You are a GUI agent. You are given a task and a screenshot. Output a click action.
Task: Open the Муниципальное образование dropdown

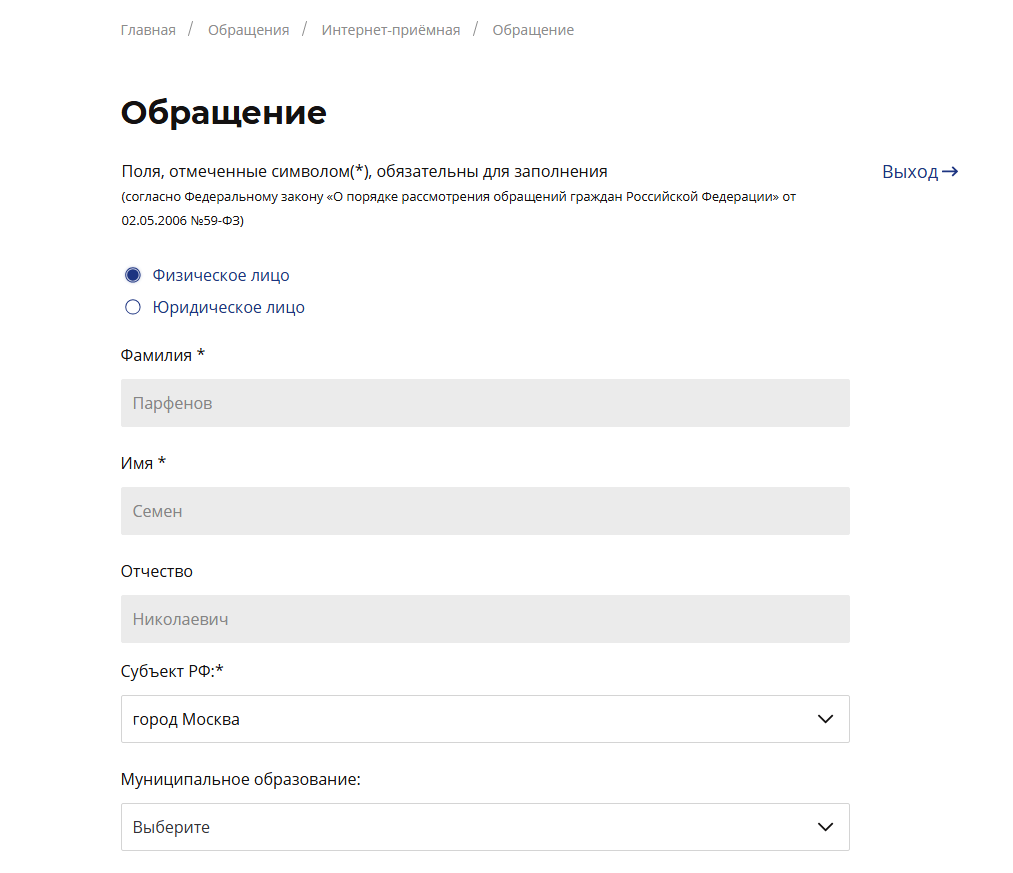(485, 827)
